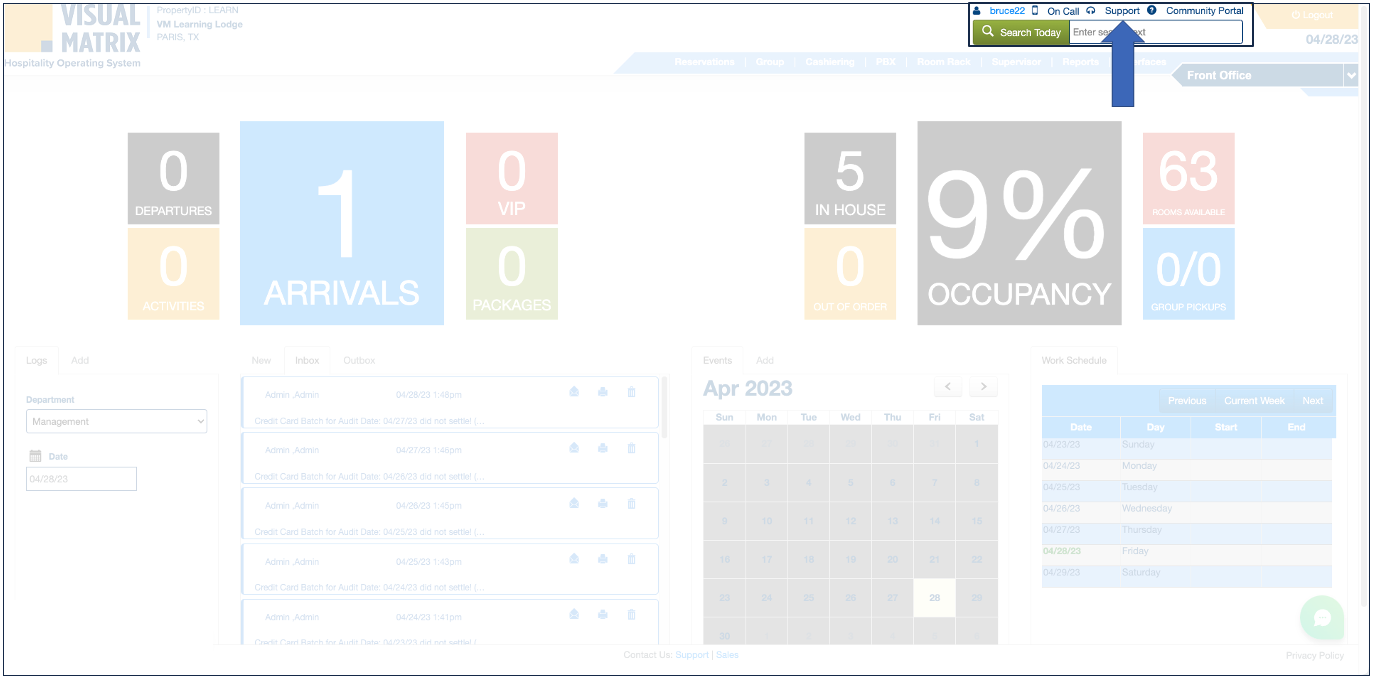Image resolution: width=1374 pixels, height=679 pixels.
Task: Delete the 04/28/23 1:48pm inbox message
Action: pyautogui.click(x=631, y=393)
